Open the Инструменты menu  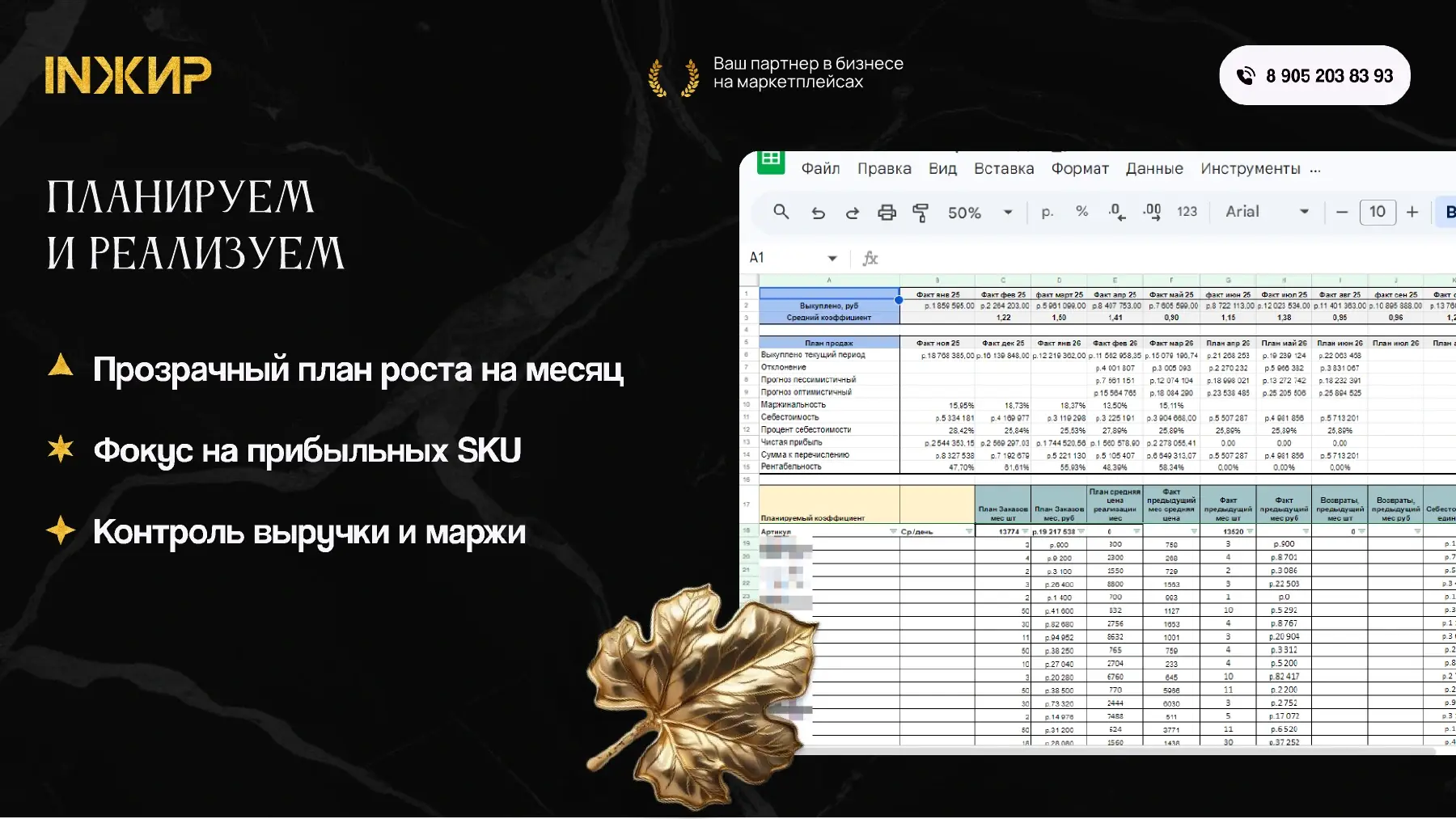coord(1250,168)
